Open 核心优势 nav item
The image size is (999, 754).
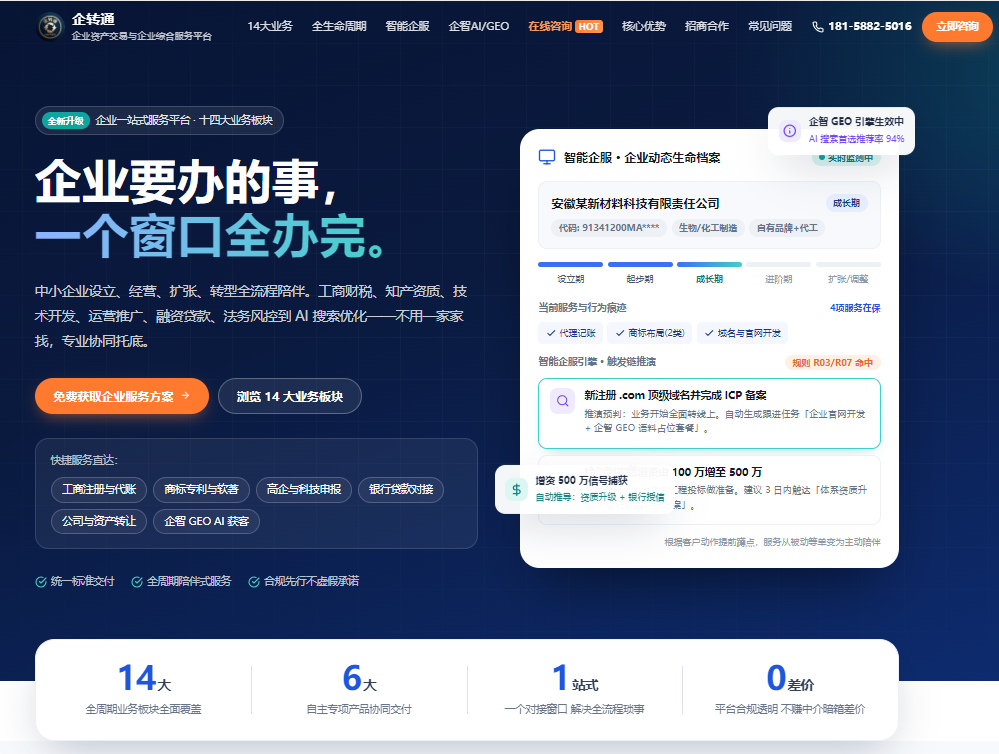(643, 26)
